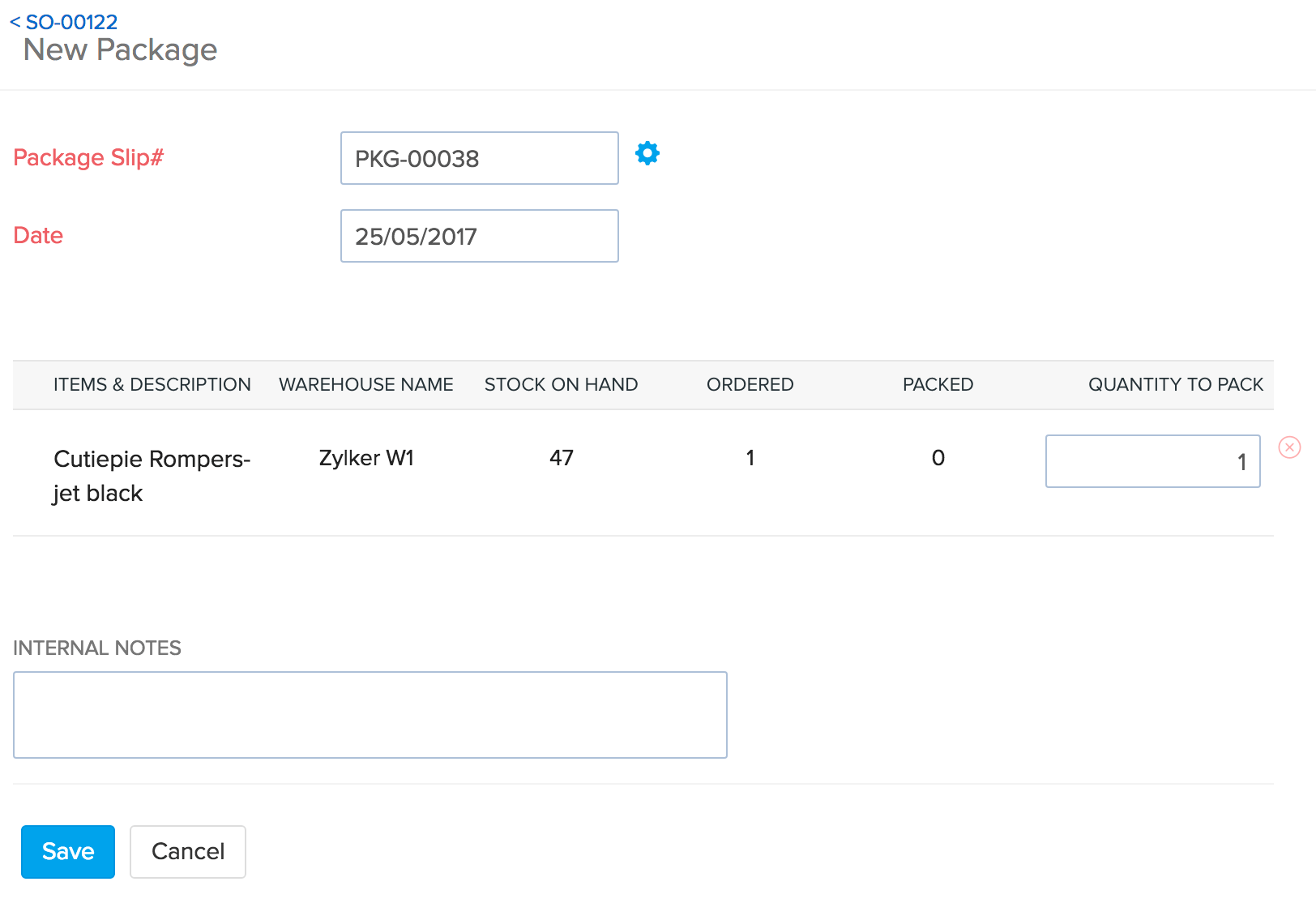Click the red delete icon on the item row
Viewport: 1316px width, 903px height.
pos(1289,447)
